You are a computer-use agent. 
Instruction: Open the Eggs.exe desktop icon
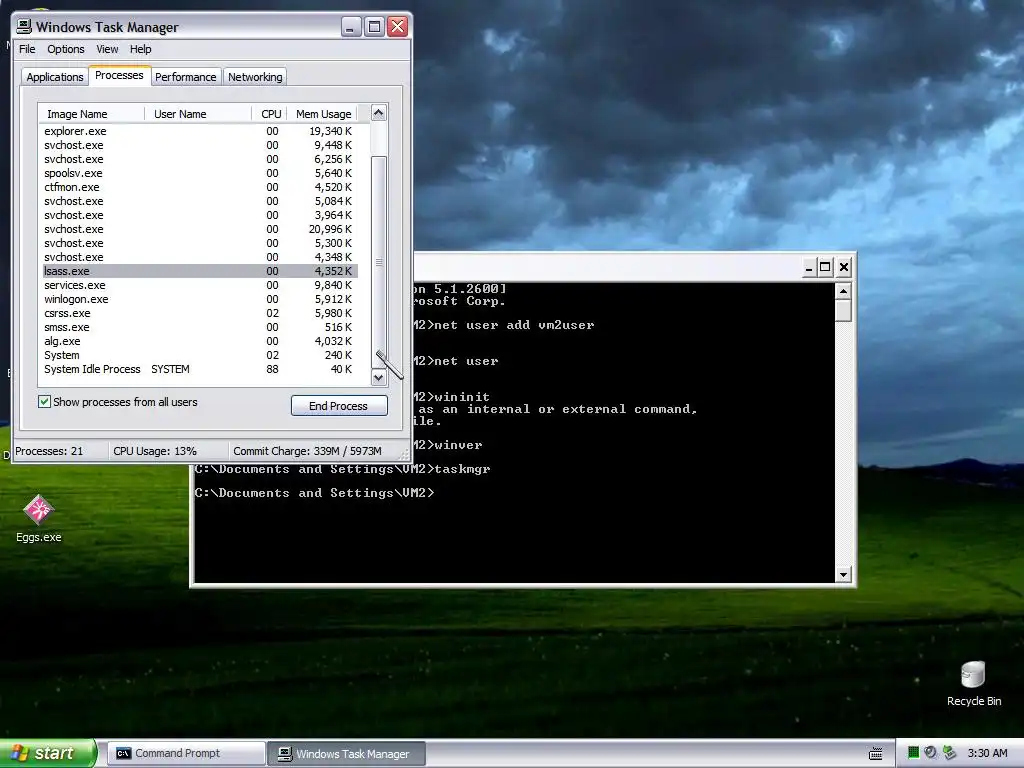[39, 519]
